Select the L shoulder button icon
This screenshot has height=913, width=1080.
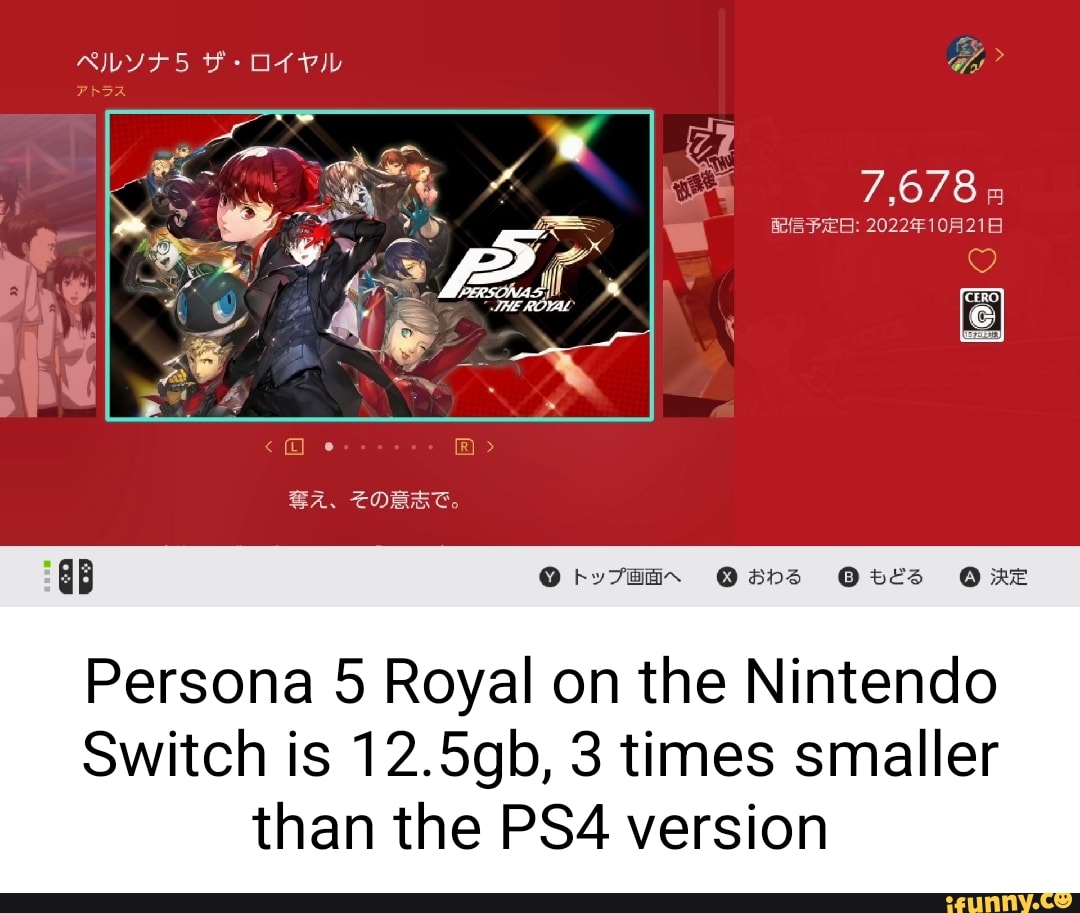(x=293, y=447)
